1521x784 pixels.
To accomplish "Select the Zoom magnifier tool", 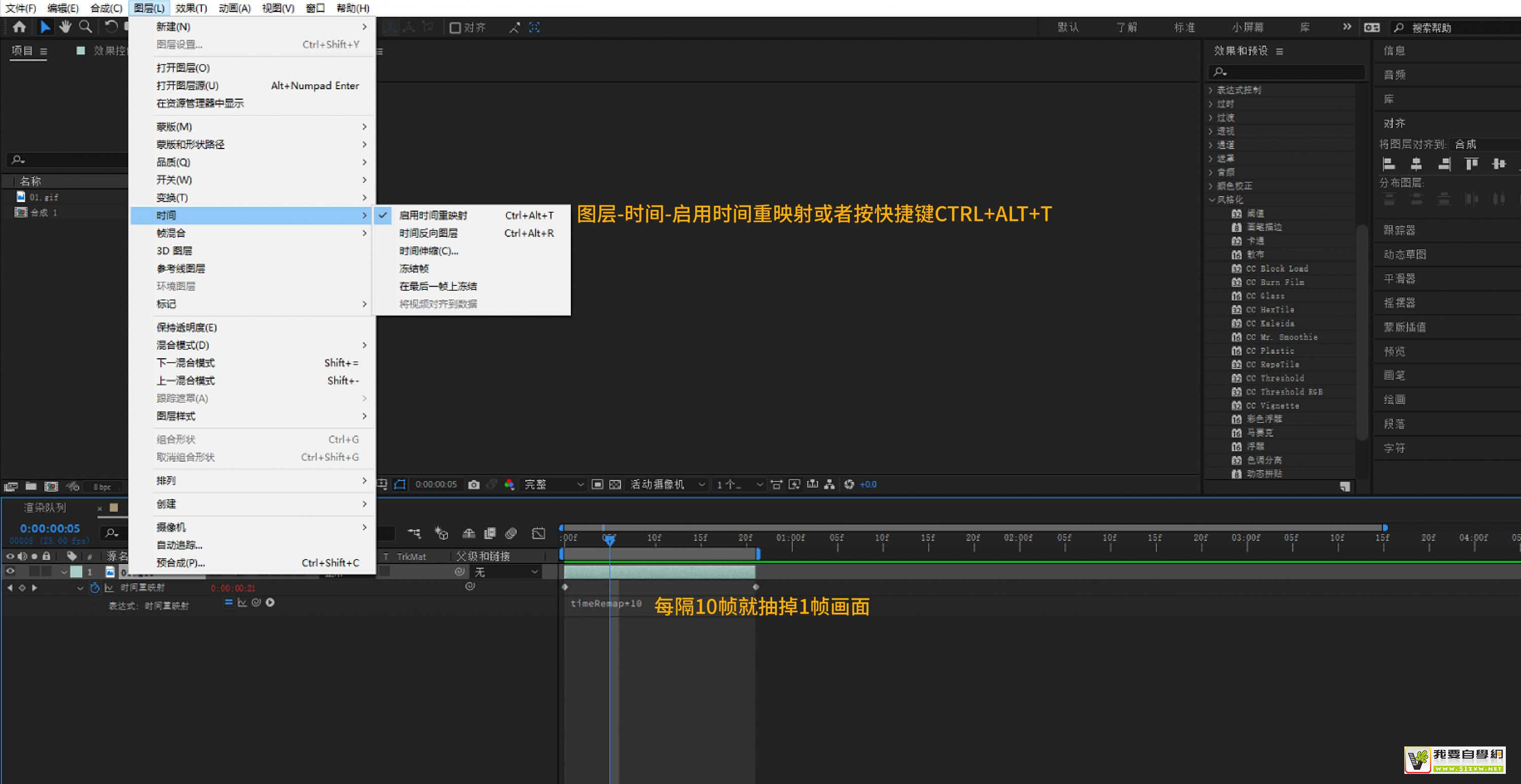I will point(86,27).
